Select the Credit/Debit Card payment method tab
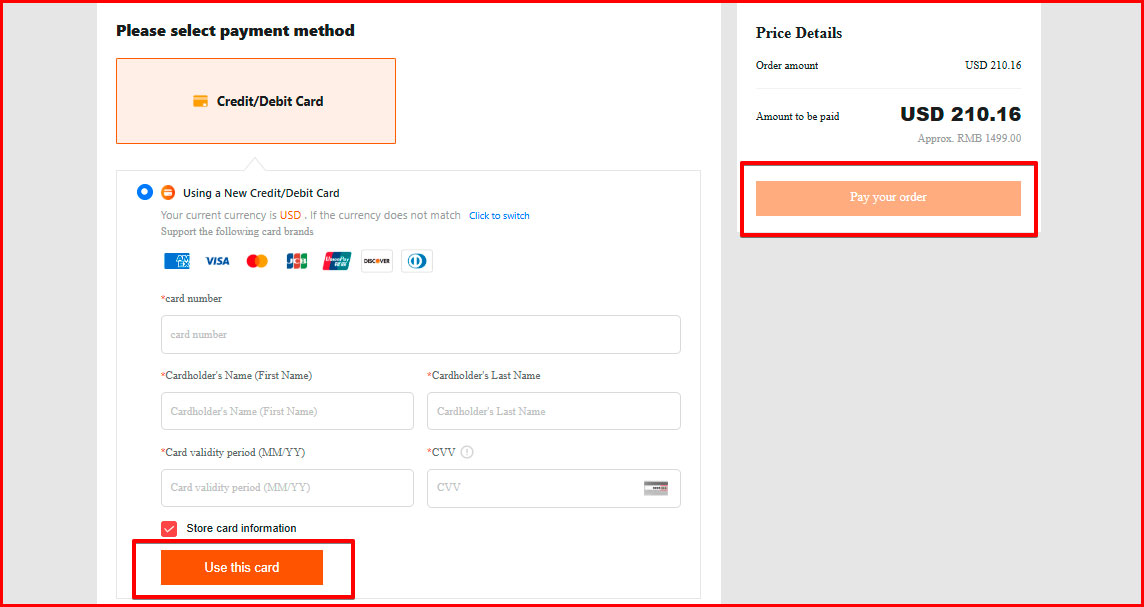The image size is (1144, 607). click(x=256, y=101)
